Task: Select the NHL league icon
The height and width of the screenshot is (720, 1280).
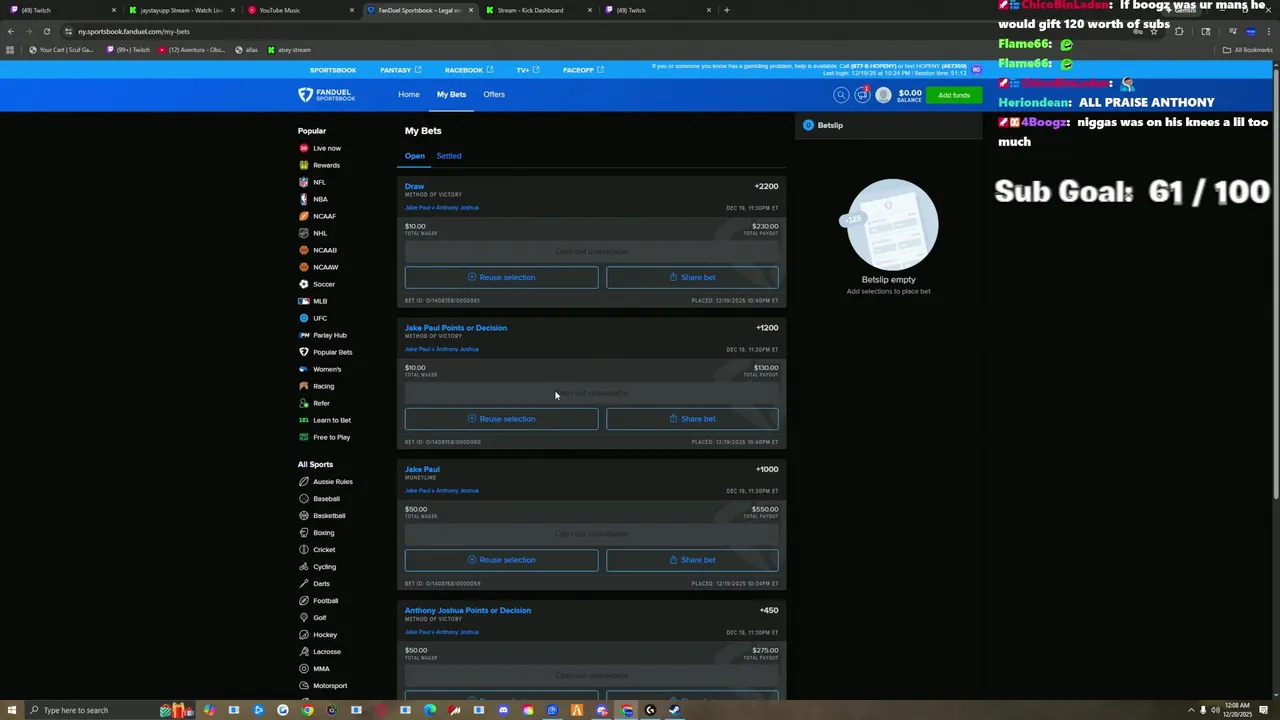Action: pyautogui.click(x=304, y=233)
